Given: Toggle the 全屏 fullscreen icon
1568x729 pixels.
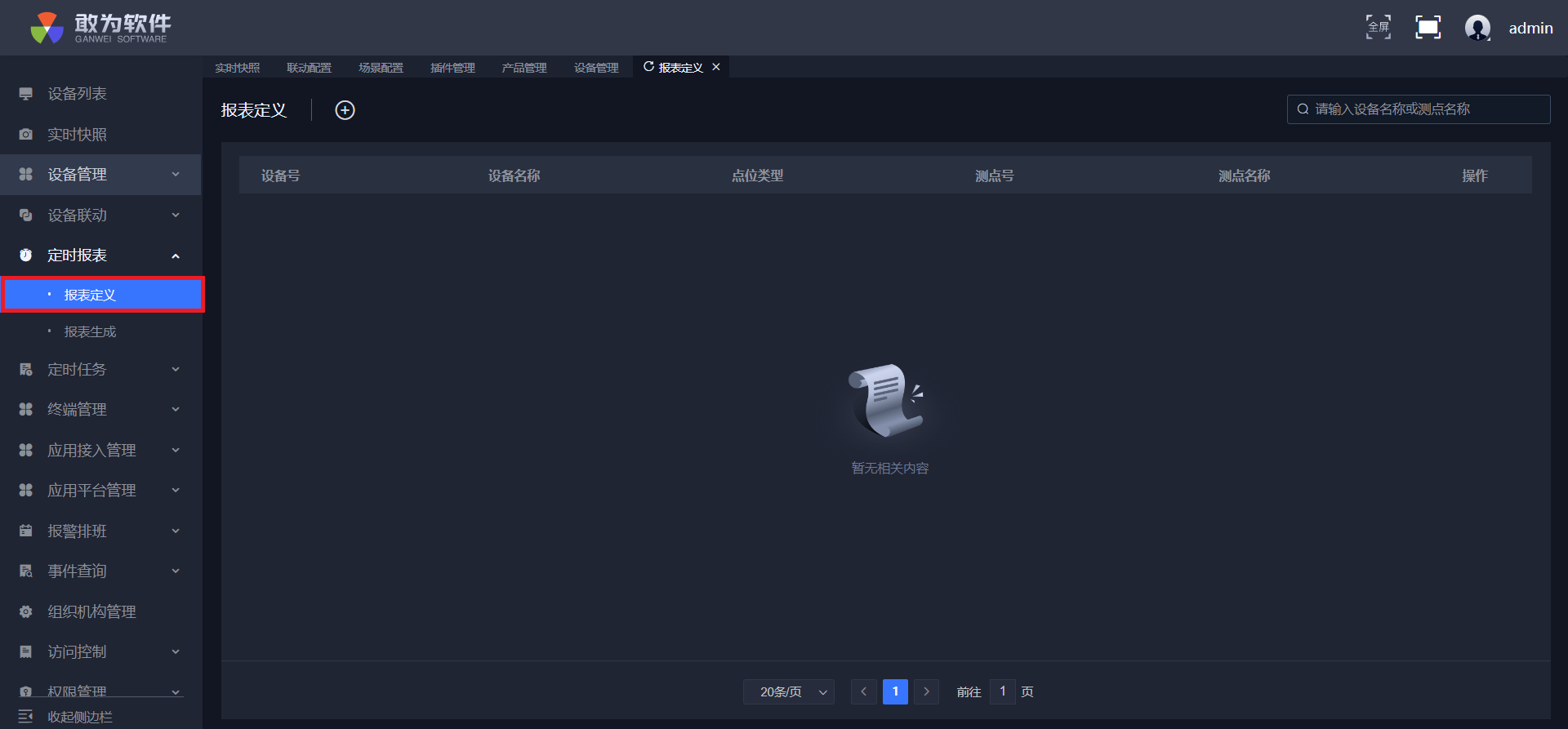Looking at the screenshot, I should point(1379,27).
